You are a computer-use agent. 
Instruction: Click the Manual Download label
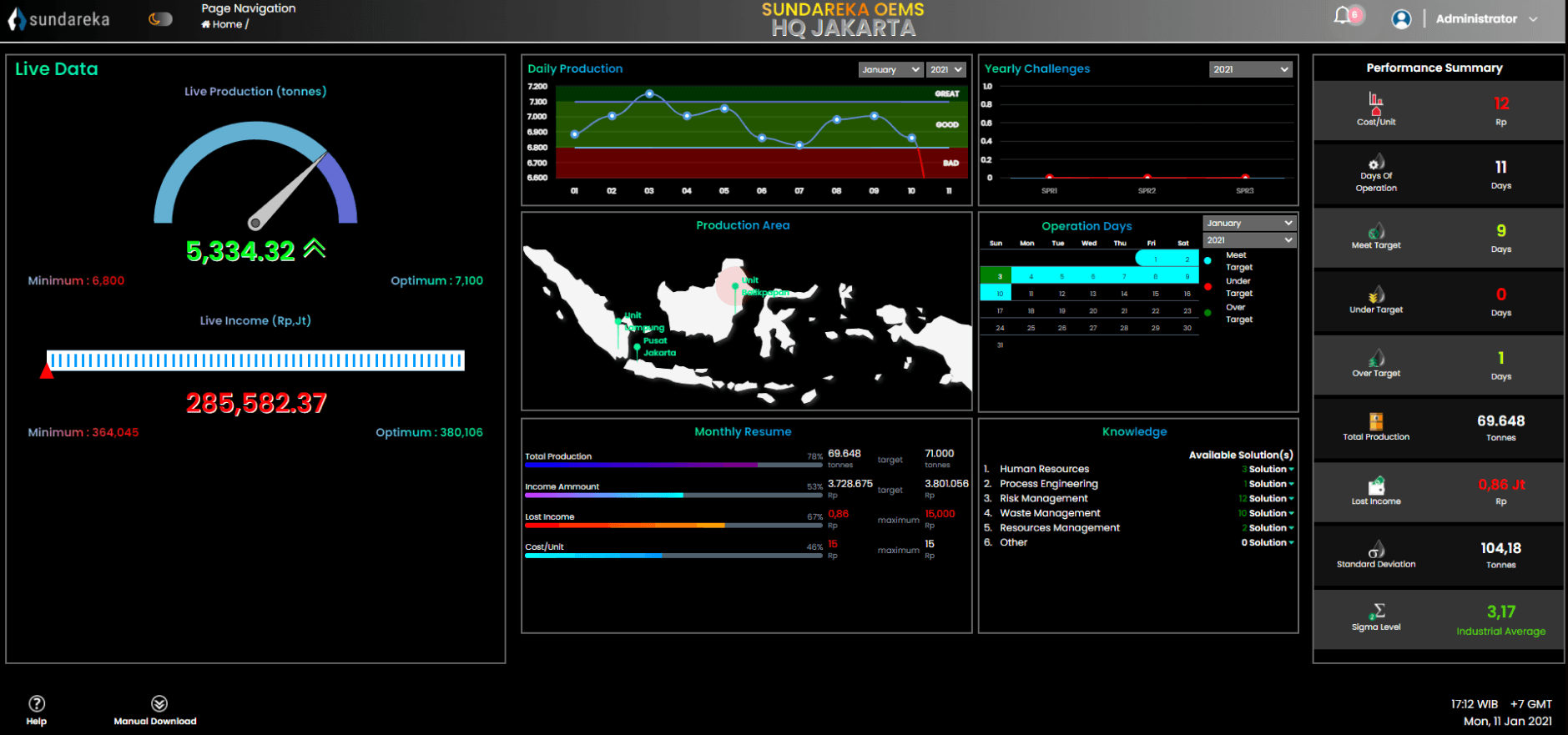pyautogui.click(x=155, y=722)
